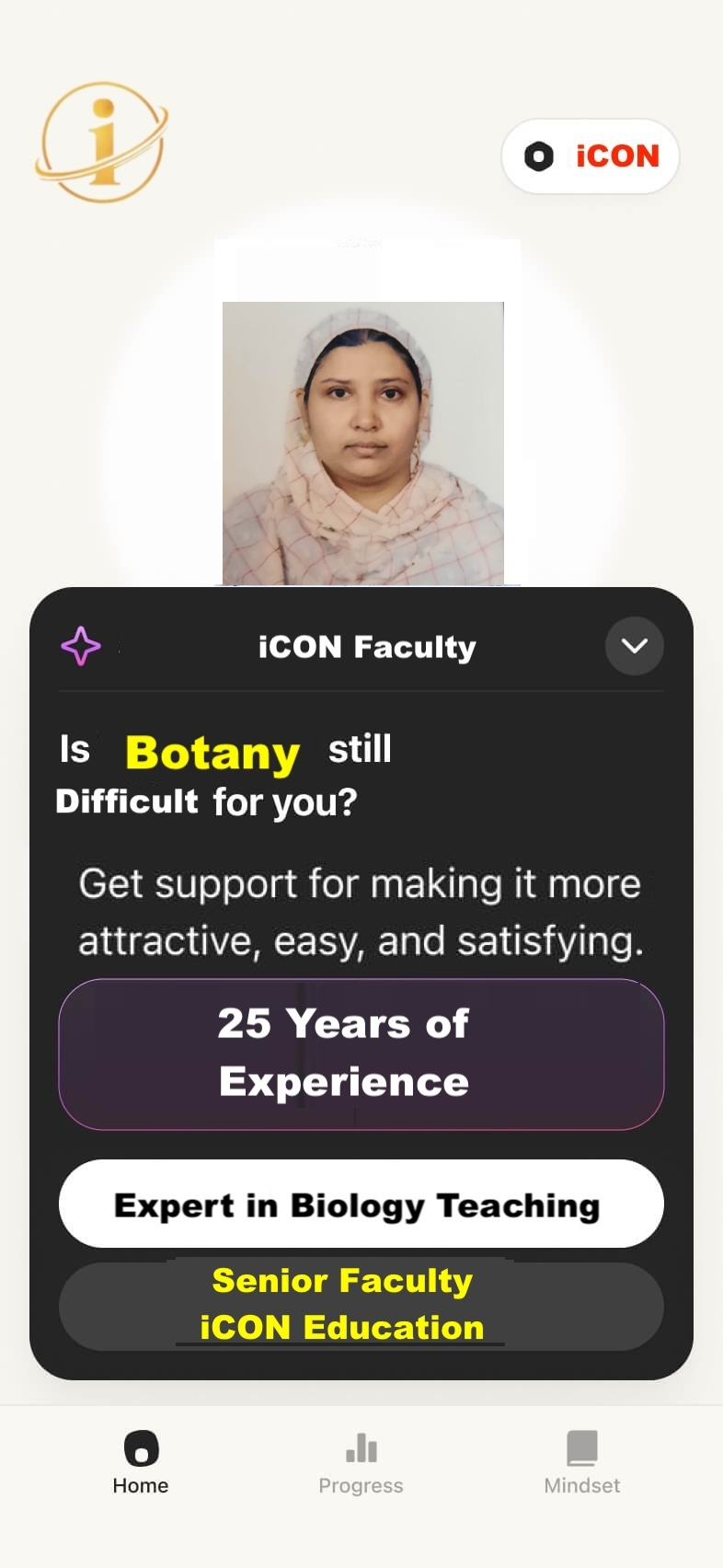Select the "25 Years of Experience" button
723x1568 pixels.
pos(361,1054)
